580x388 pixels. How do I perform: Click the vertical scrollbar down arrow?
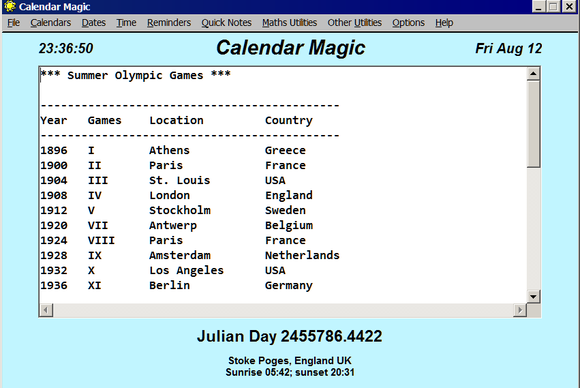(x=533, y=296)
